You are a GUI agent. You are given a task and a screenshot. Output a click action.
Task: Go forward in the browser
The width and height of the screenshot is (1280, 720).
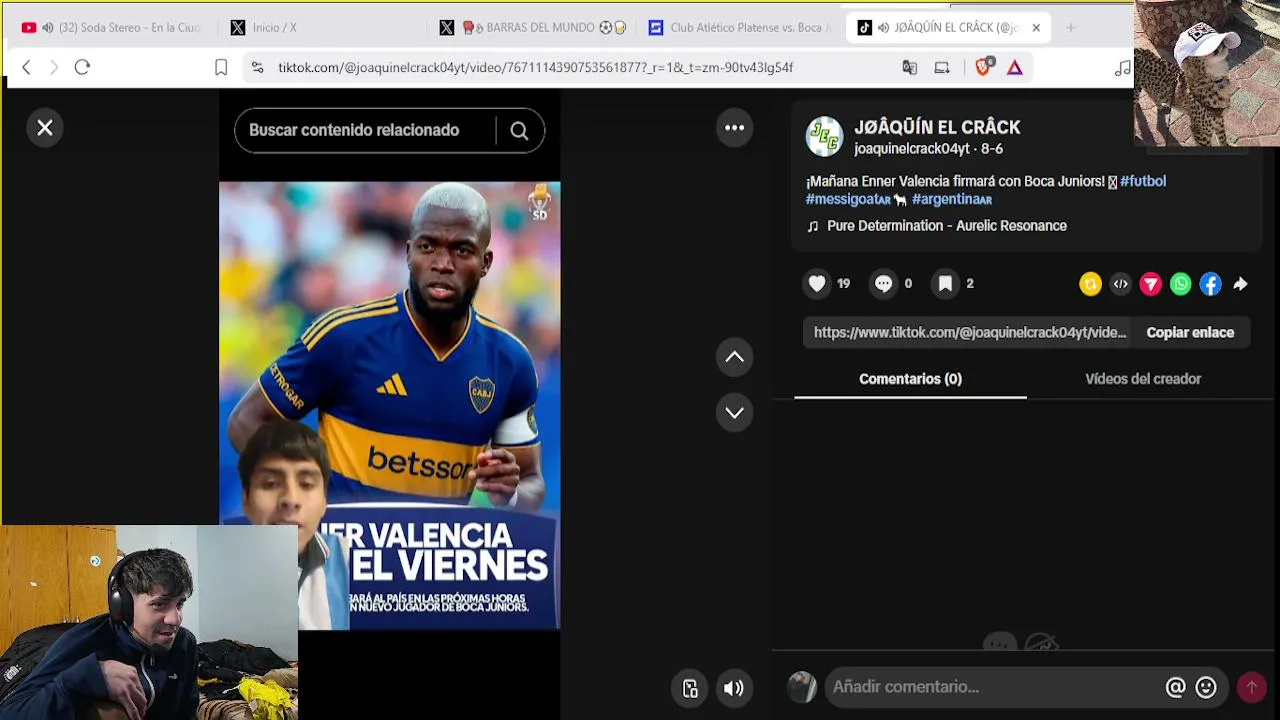click(x=54, y=67)
